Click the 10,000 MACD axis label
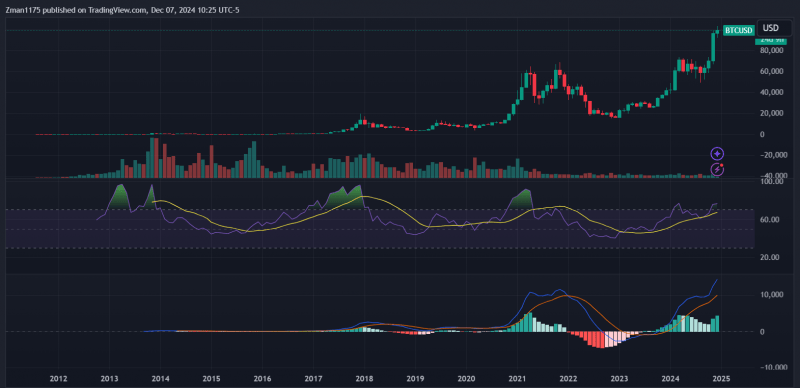The image size is (800, 388). click(x=771, y=295)
